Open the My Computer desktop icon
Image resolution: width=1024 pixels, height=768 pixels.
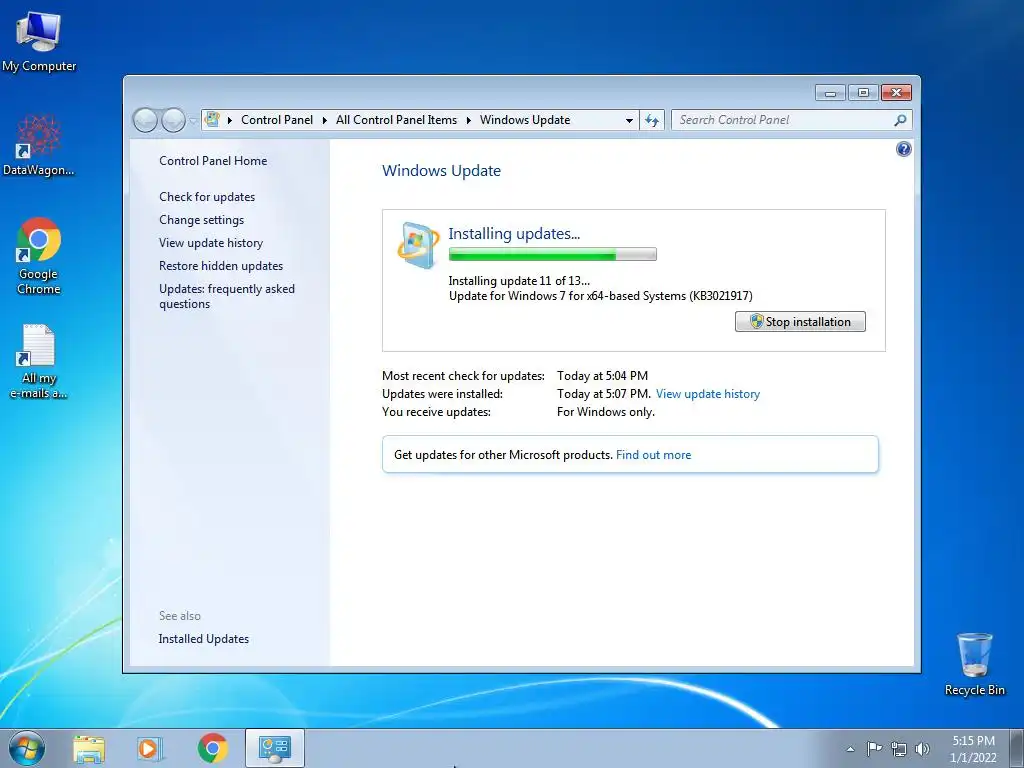point(39,41)
